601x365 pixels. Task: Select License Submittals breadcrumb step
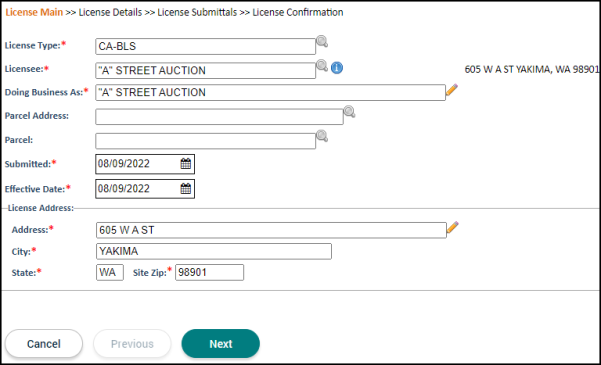point(197,12)
